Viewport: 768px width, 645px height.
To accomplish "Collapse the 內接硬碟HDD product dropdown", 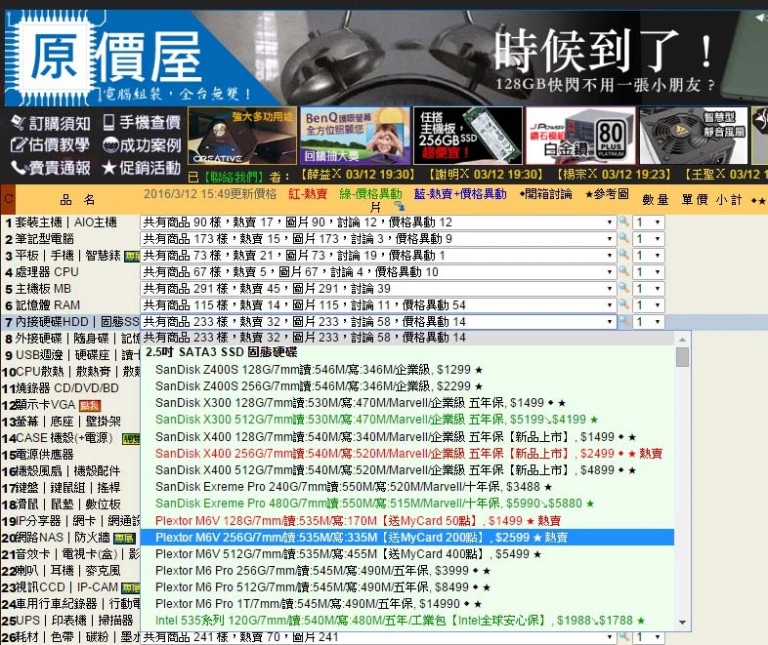I will 378,322.
